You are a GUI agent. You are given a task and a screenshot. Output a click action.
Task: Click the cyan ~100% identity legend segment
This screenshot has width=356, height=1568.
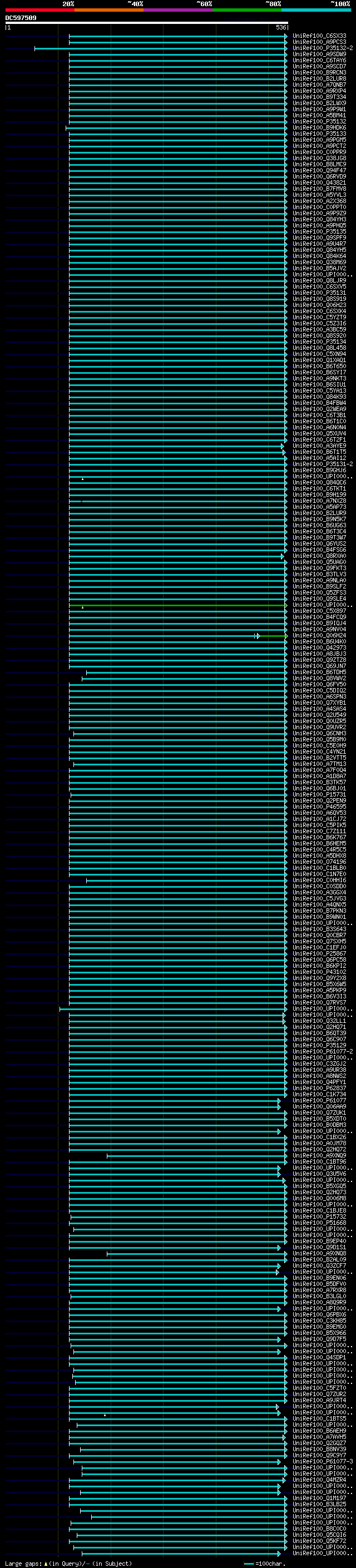(x=317, y=10)
